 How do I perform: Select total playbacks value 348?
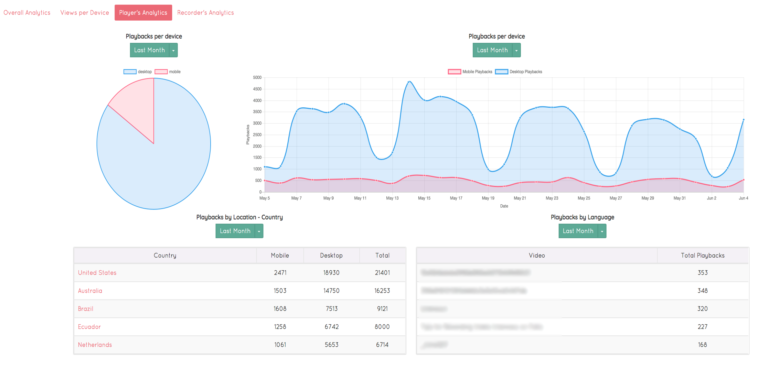point(703,291)
